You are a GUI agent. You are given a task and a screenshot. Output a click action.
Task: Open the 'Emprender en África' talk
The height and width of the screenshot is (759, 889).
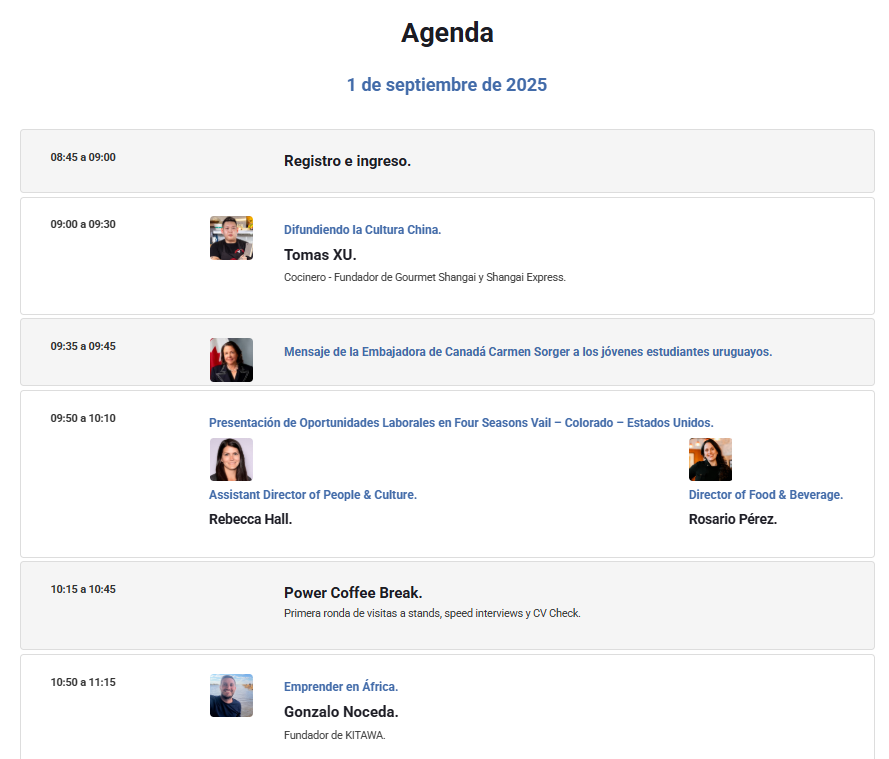coord(341,686)
